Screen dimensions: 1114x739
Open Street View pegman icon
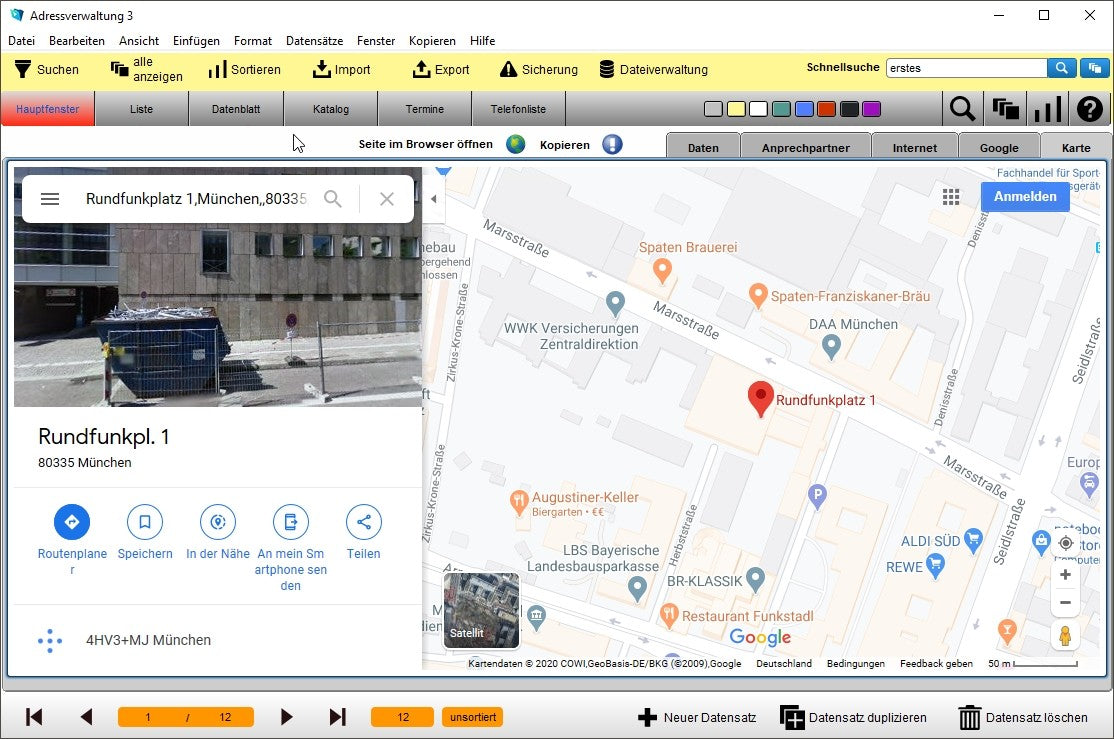coord(1065,635)
